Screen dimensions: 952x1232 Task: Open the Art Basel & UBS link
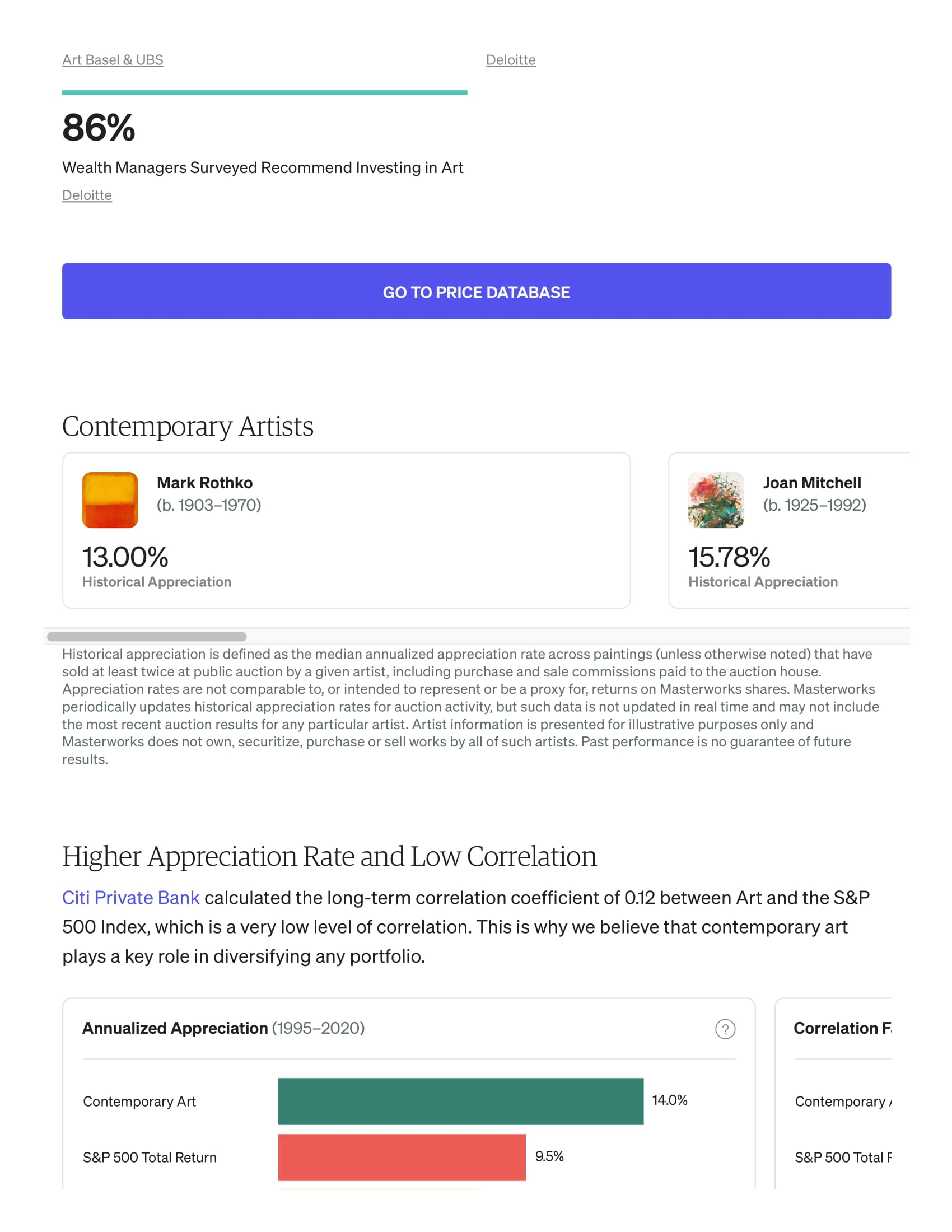click(113, 60)
